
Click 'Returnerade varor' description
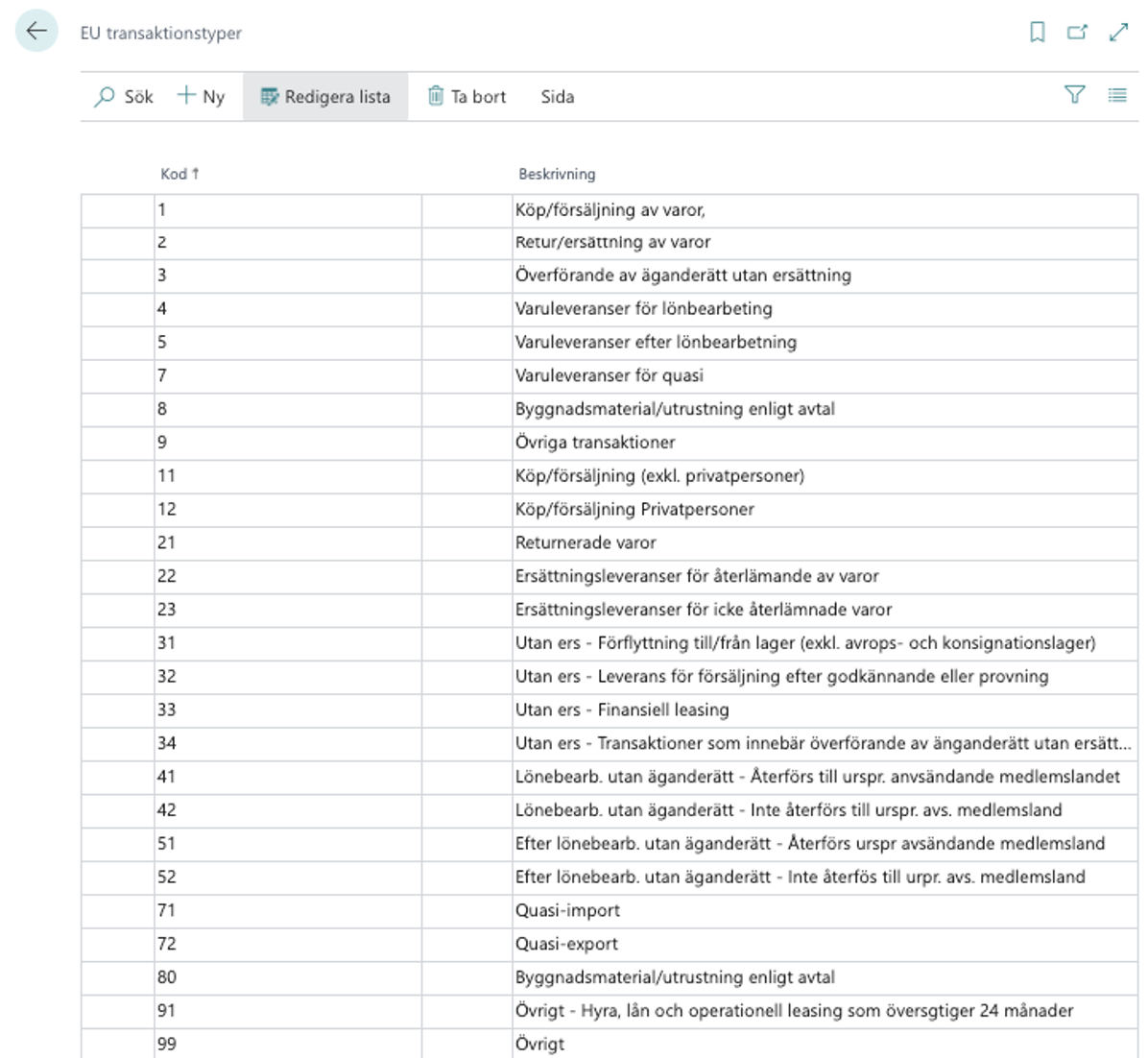[x=586, y=542]
